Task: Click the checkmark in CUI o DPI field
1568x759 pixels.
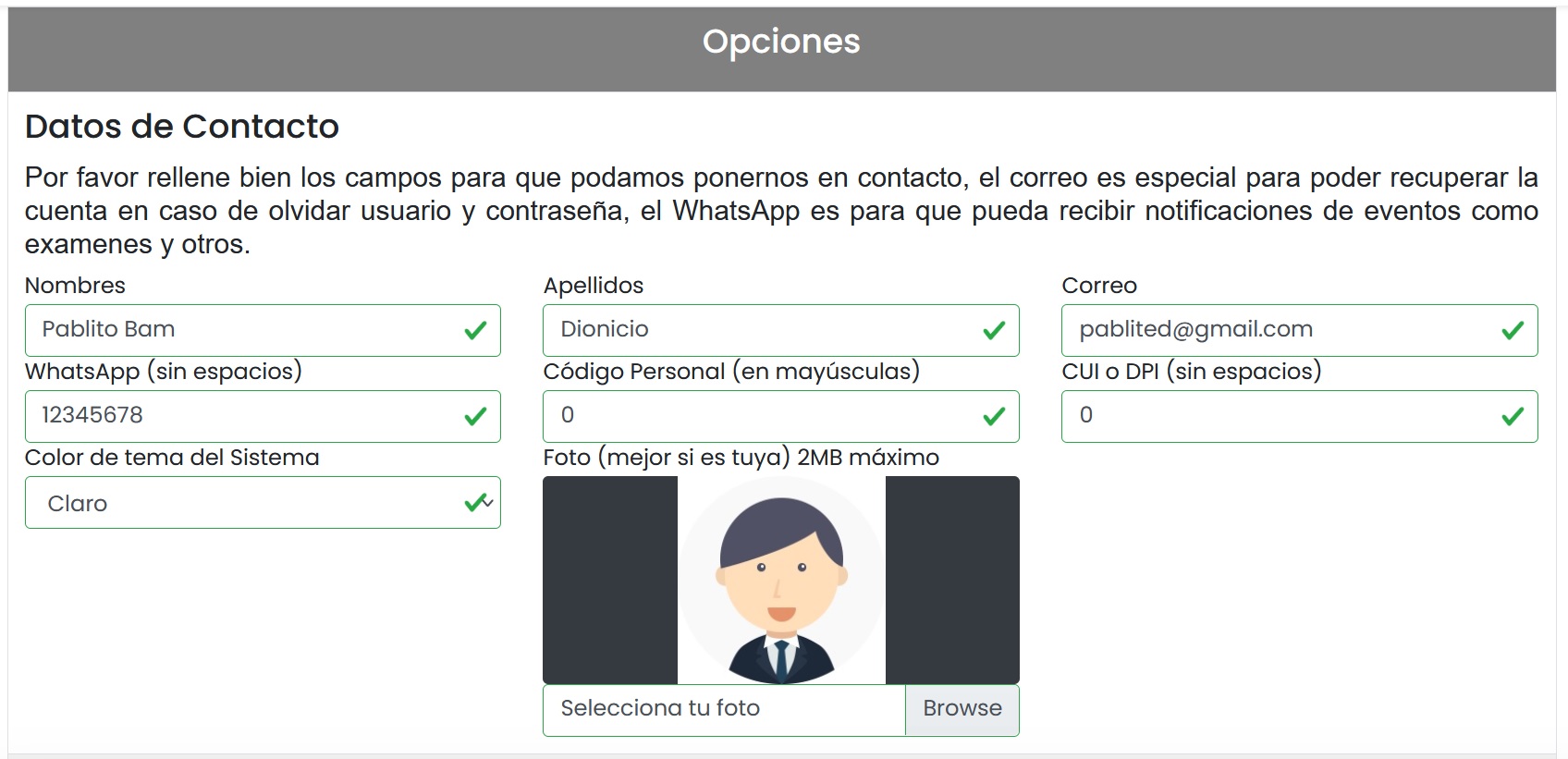Action: pos(1513,416)
